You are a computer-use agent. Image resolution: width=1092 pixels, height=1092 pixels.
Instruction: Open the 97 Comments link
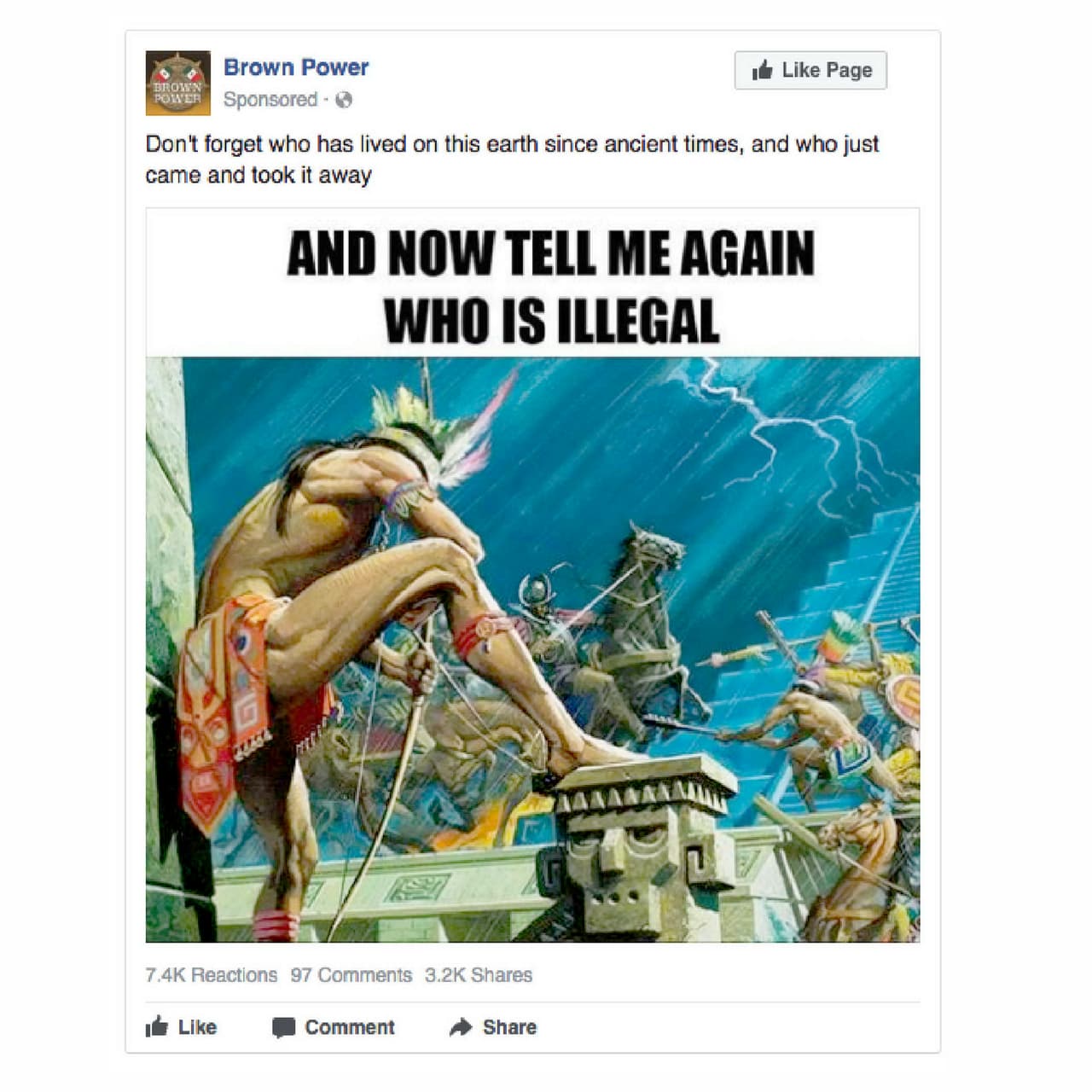click(351, 975)
